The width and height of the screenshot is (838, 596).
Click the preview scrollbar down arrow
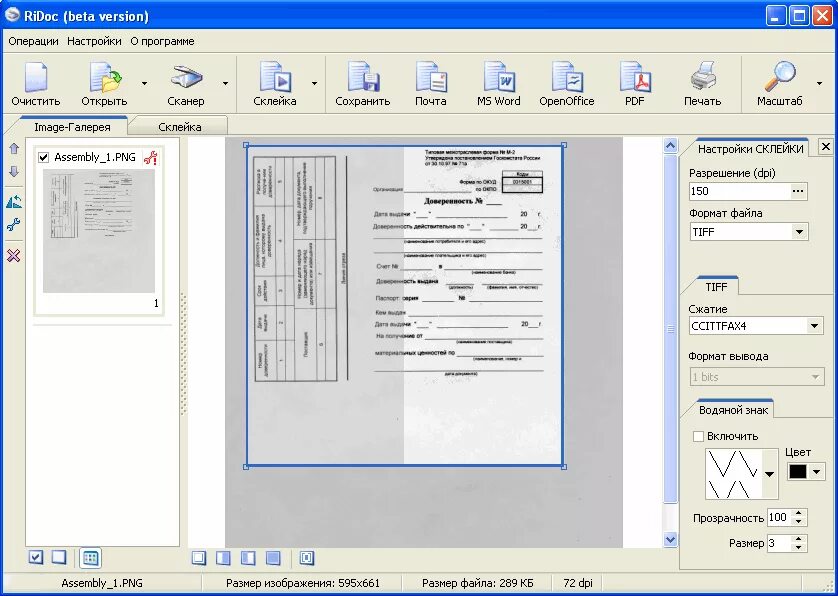tap(671, 540)
